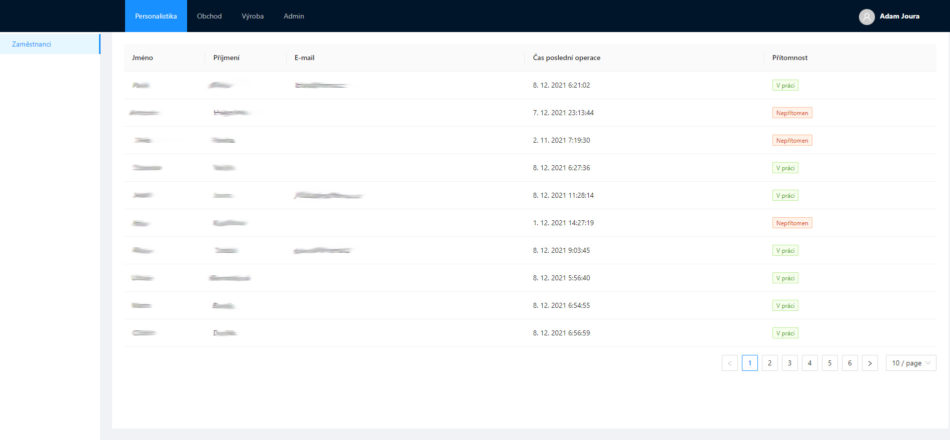950x440 pixels.
Task: Click the timestamp 8. 12. 2021 6:27:36
Action: tap(561, 168)
